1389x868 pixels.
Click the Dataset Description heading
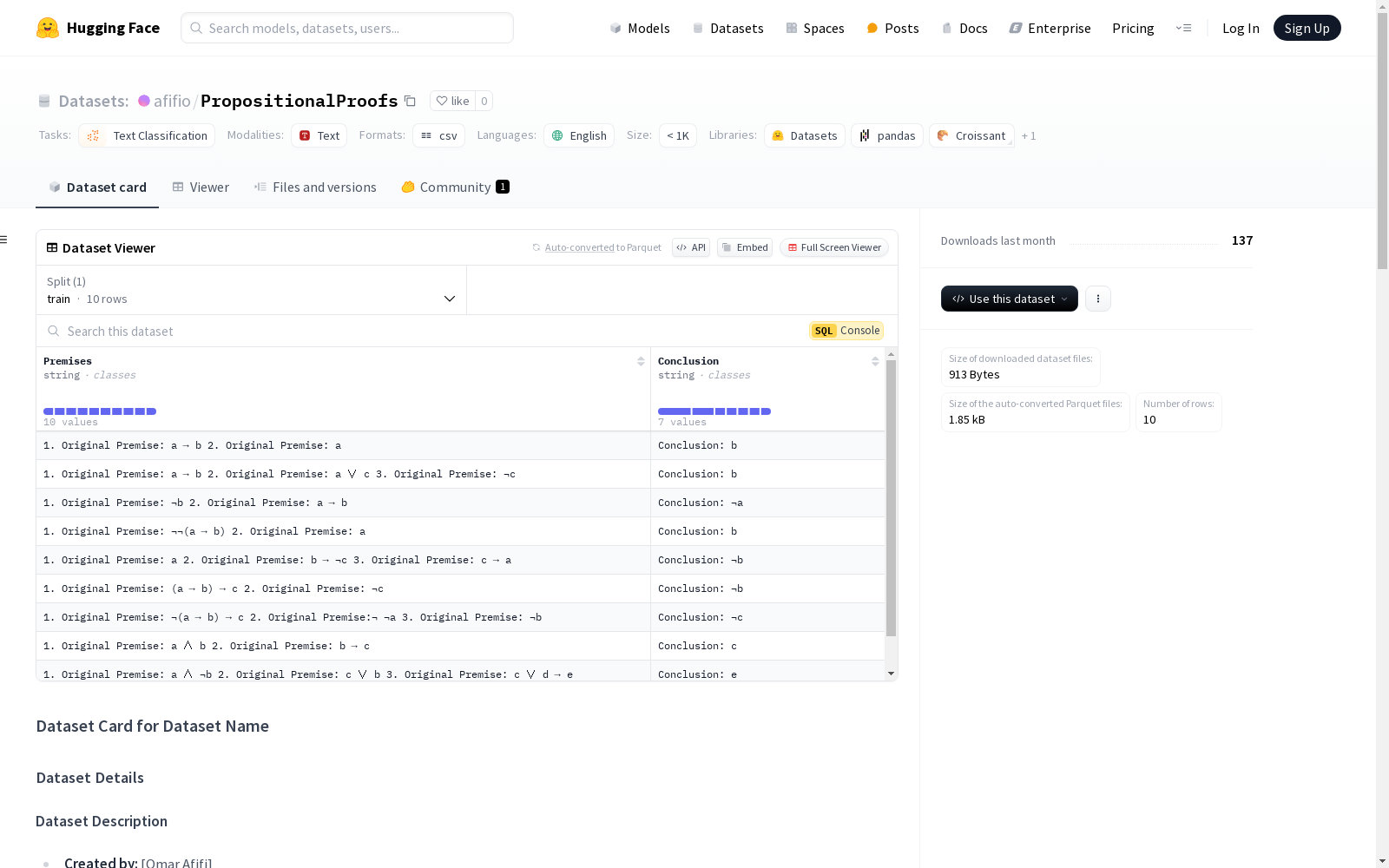102,821
